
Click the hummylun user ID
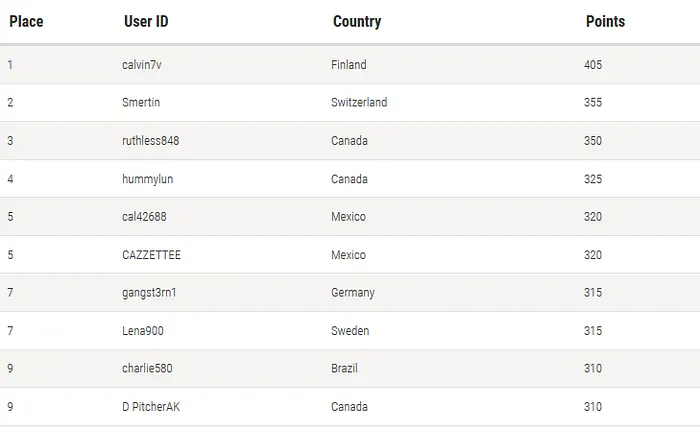click(146, 179)
